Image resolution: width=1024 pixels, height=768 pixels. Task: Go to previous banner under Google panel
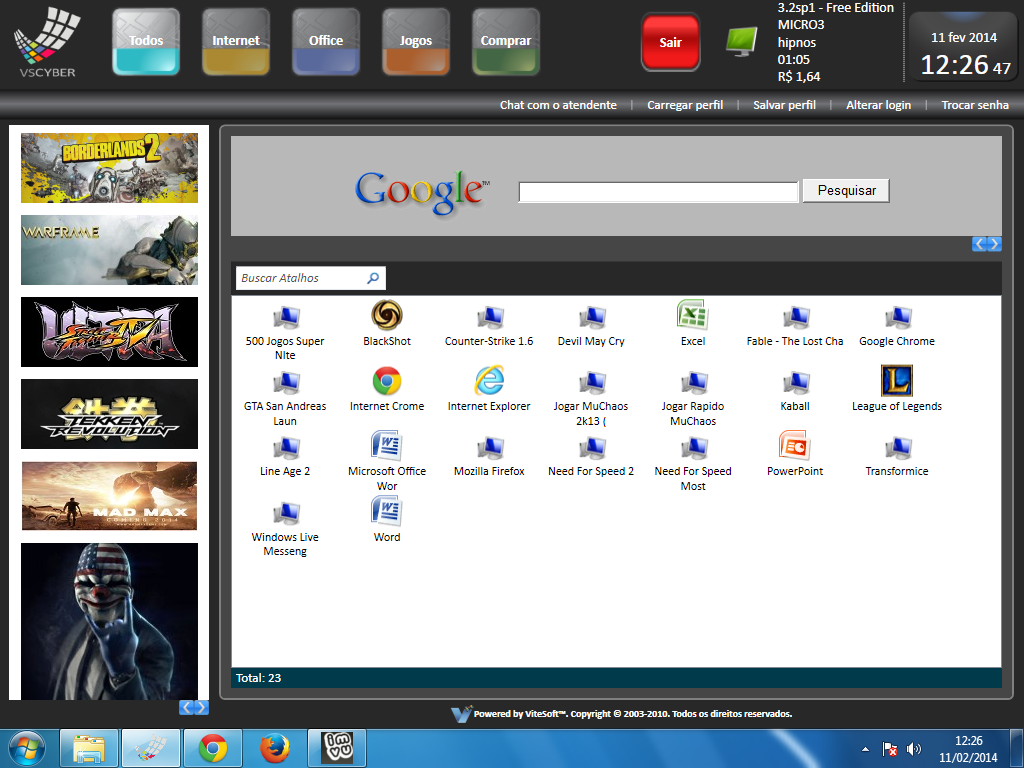pyautogui.click(x=979, y=244)
